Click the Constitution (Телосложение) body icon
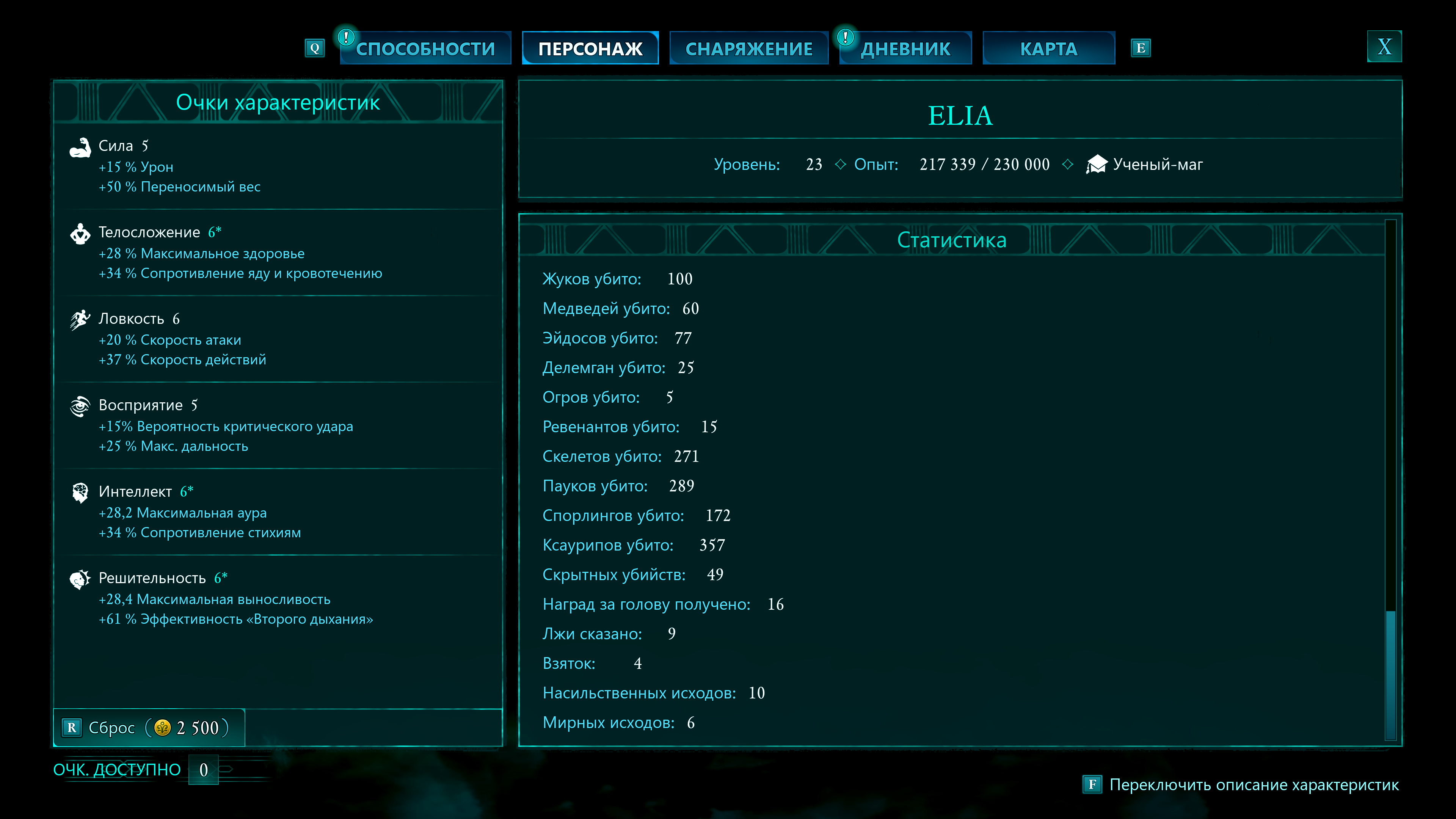The height and width of the screenshot is (819, 1456). click(x=80, y=234)
